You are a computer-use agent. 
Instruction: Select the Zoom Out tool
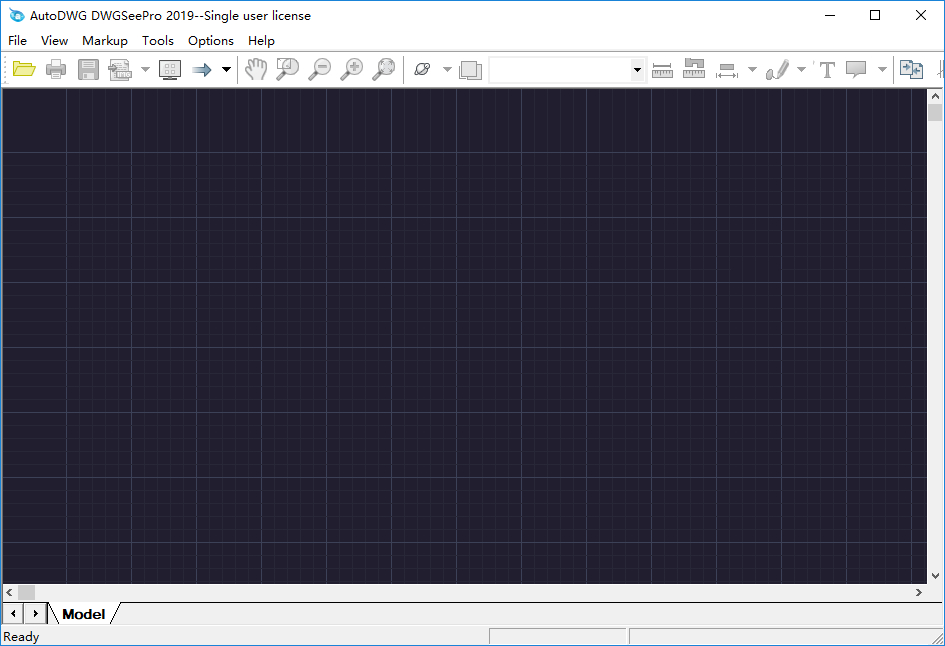click(320, 69)
